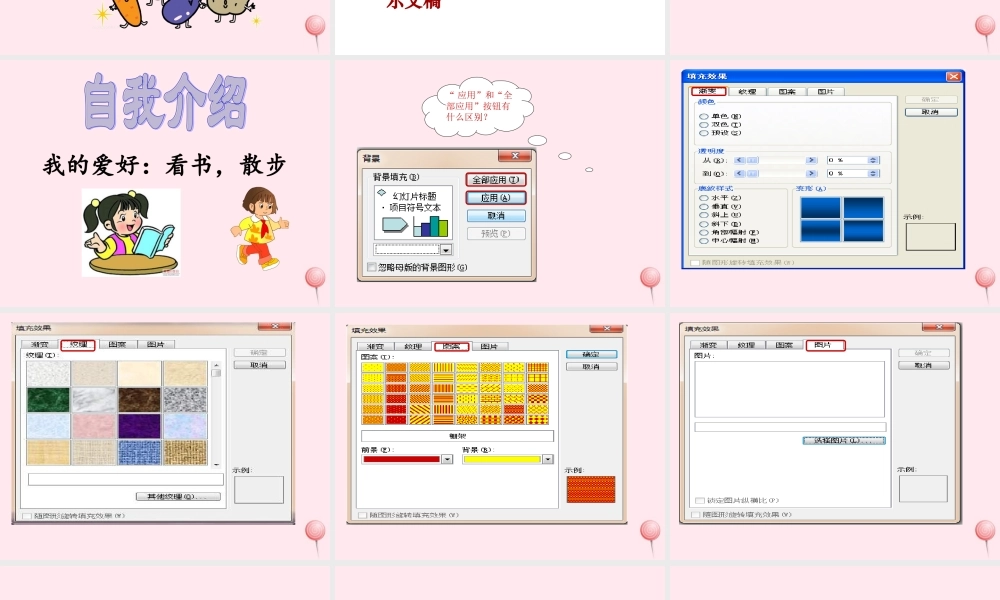
Task: Open the 图片 tab in gradient fill dialog
Action: coord(825,91)
